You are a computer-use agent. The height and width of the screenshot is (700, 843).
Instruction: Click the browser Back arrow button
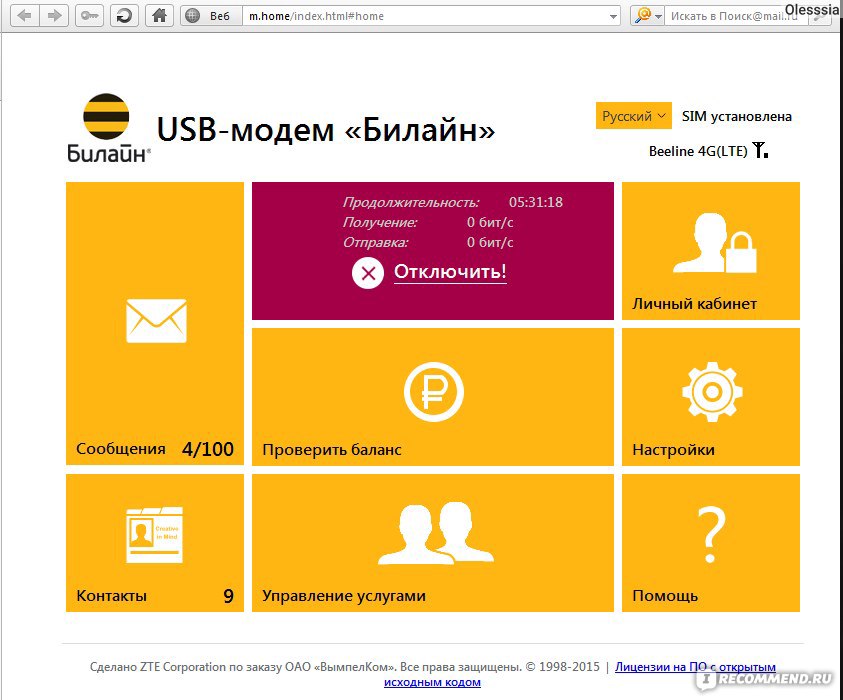point(24,16)
